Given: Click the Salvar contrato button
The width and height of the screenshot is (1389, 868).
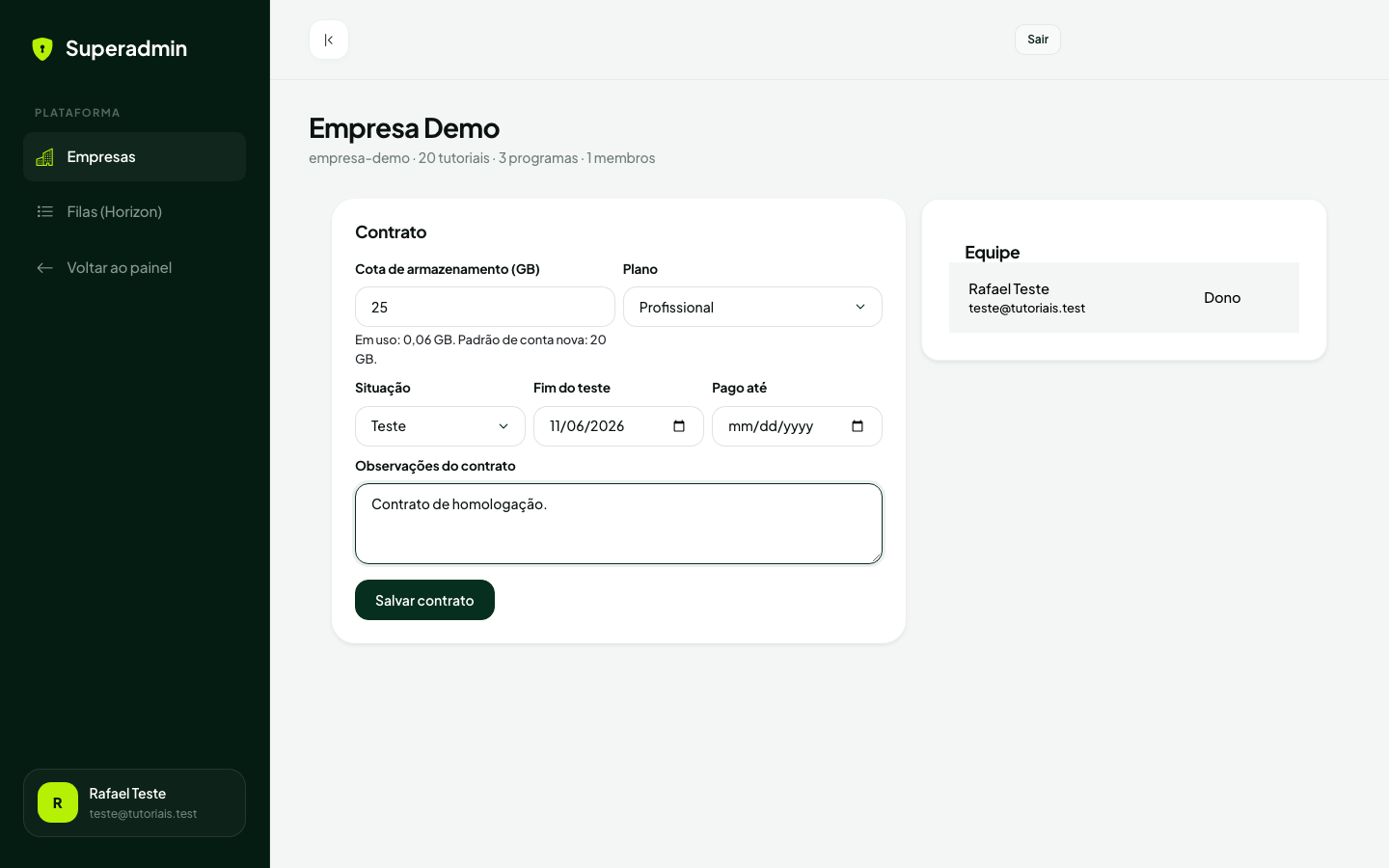Looking at the screenshot, I should point(424,600).
